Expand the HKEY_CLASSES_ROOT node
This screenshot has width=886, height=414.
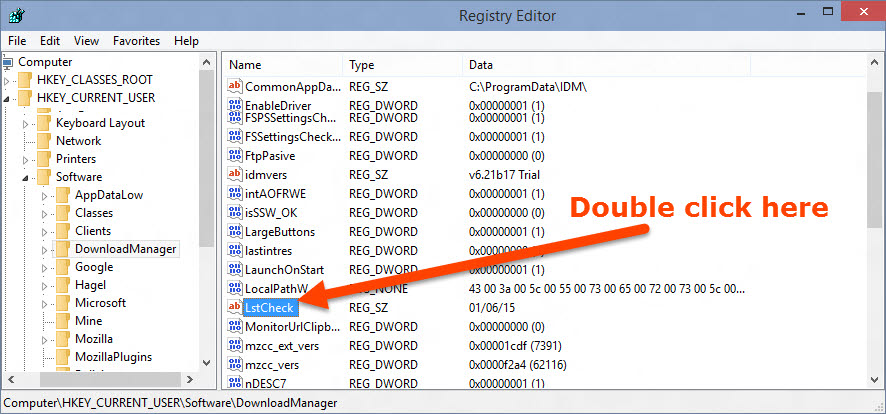click(x=9, y=80)
